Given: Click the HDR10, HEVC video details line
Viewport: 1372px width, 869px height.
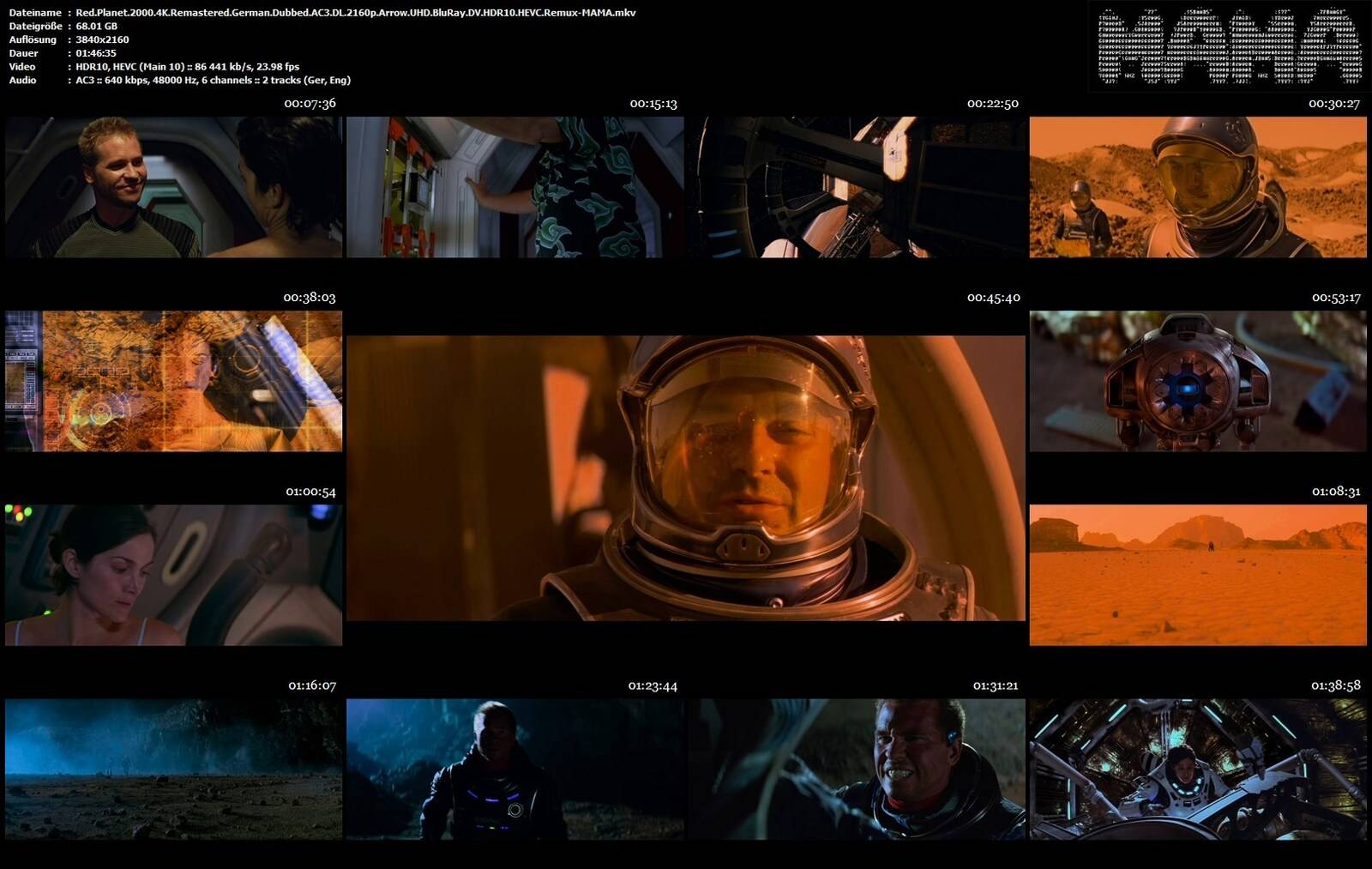Looking at the screenshot, I should pyautogui.click(x=188, y=66).
